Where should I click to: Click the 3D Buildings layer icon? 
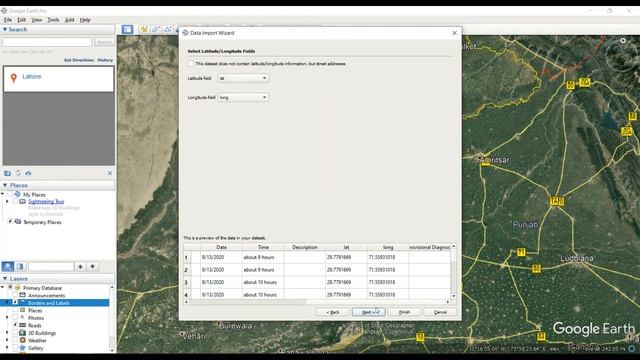coord(22,333)
